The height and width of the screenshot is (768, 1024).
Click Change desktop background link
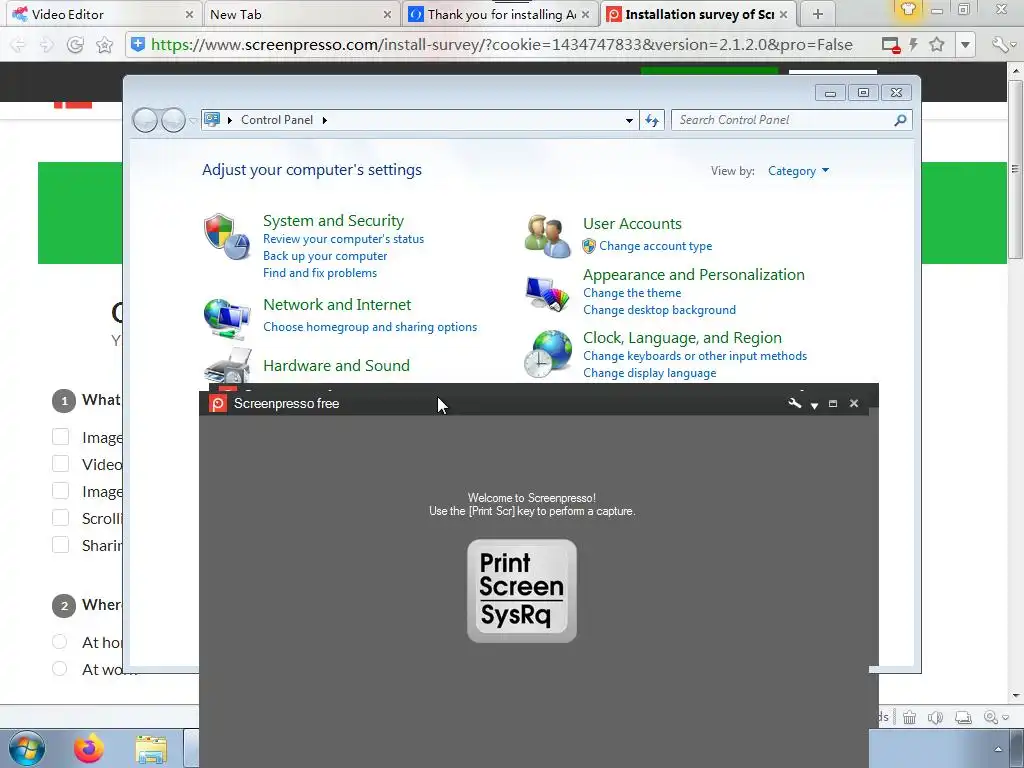pyautogui.click(x=660, y=310)
